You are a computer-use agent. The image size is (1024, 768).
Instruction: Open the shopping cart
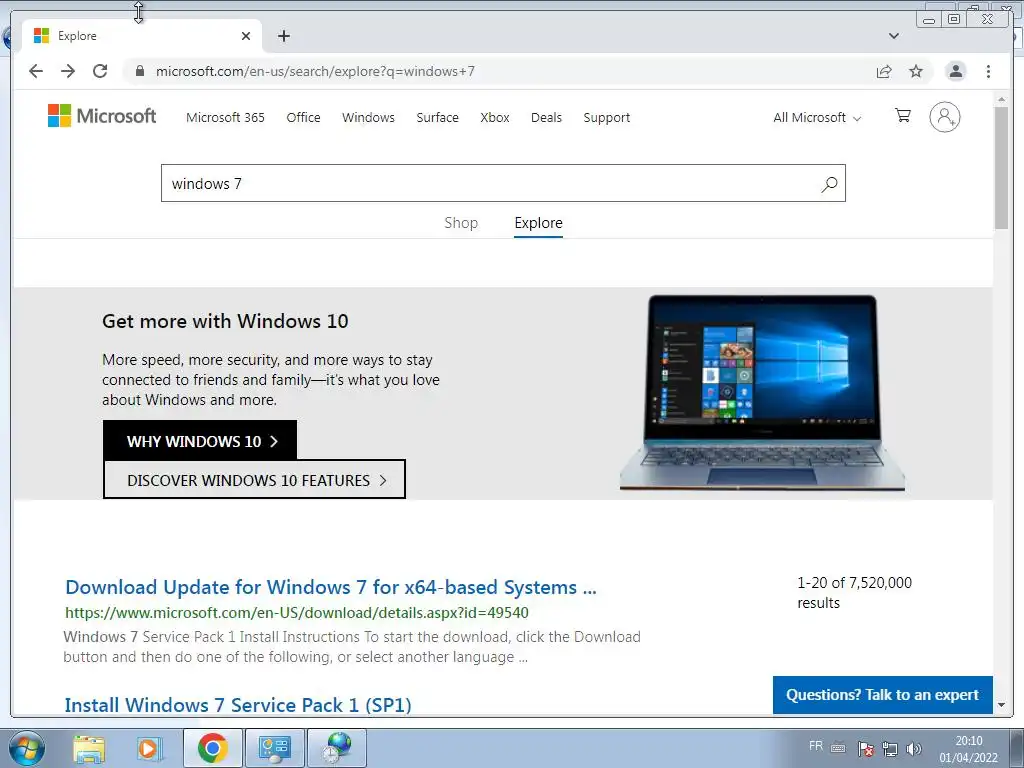coord(903,116)
